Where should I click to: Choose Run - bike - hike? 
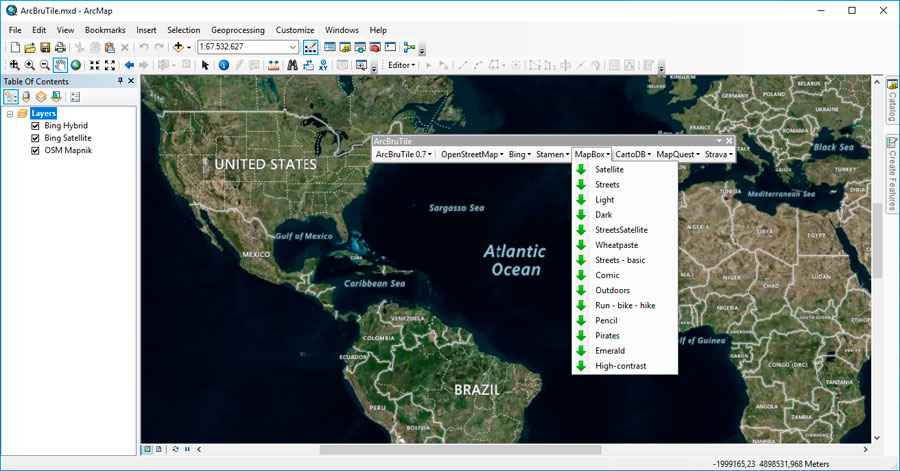click(x=624, y=305)
